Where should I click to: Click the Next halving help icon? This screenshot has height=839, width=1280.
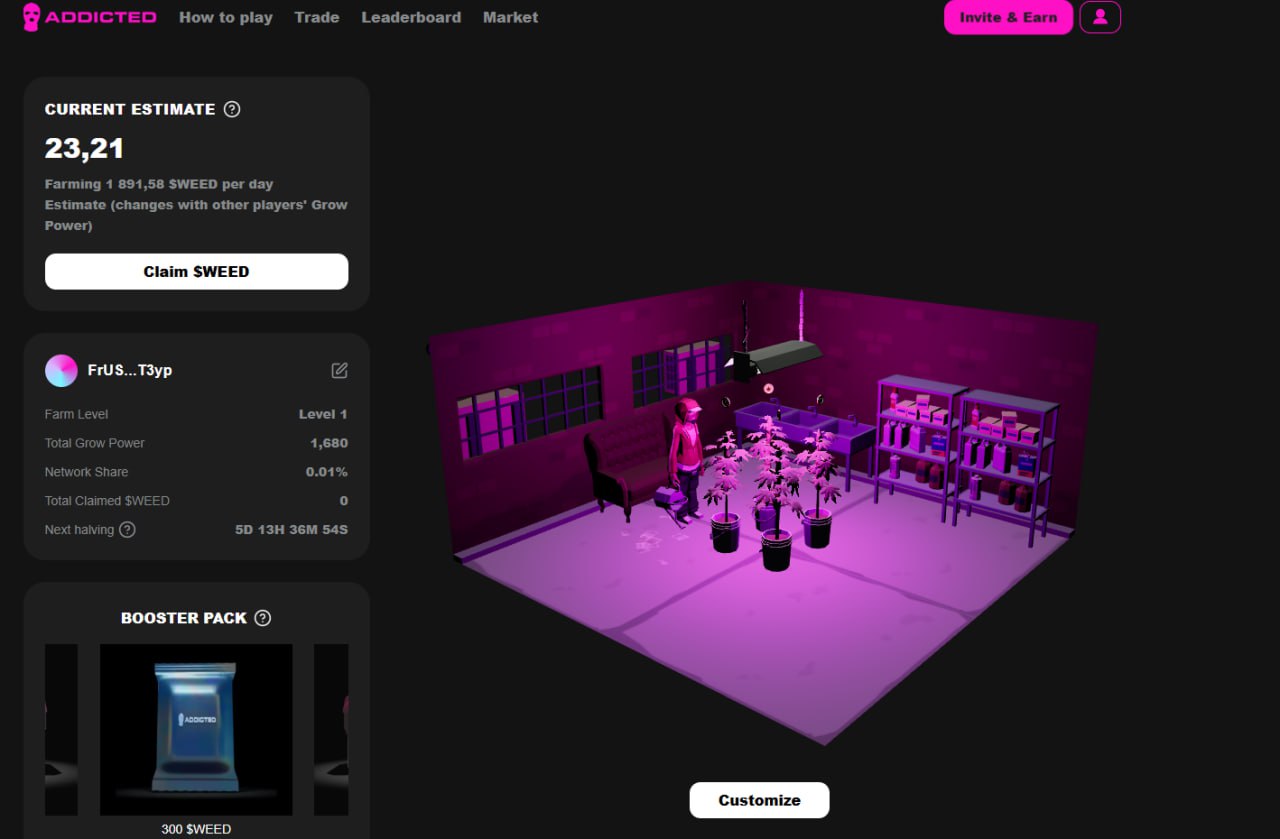[127, 530]
